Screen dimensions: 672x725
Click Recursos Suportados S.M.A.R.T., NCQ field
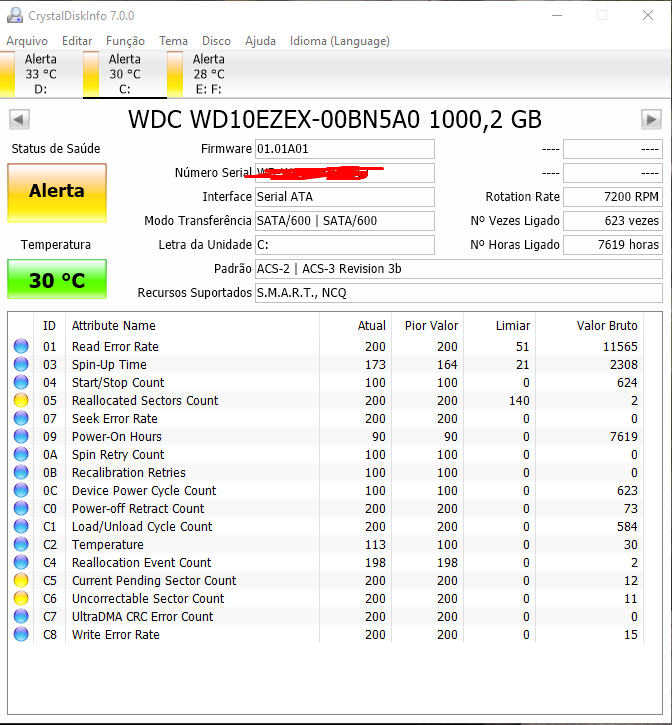[x=459, y=293]
